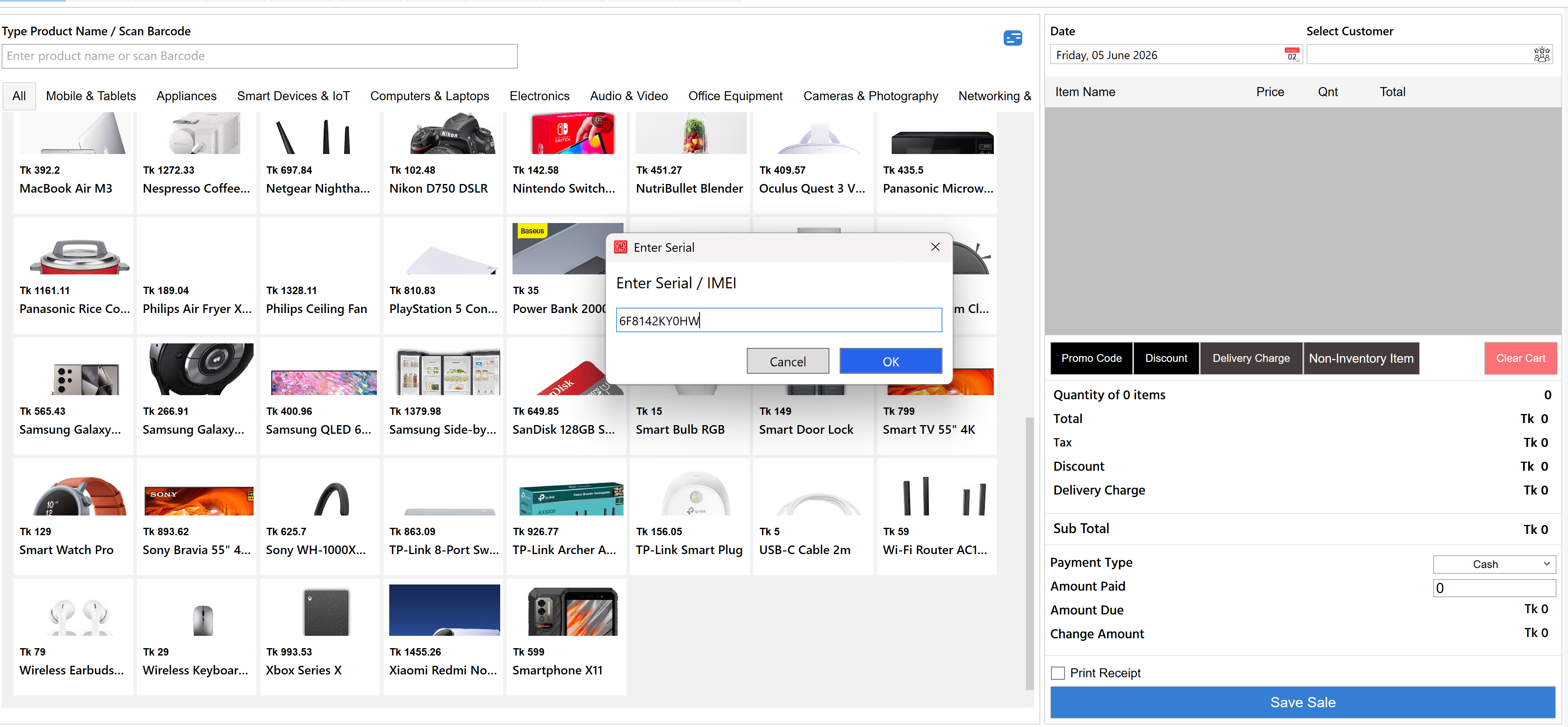
Task: Tick the Print Receipt checkbox
Action: coord(1057,673)
